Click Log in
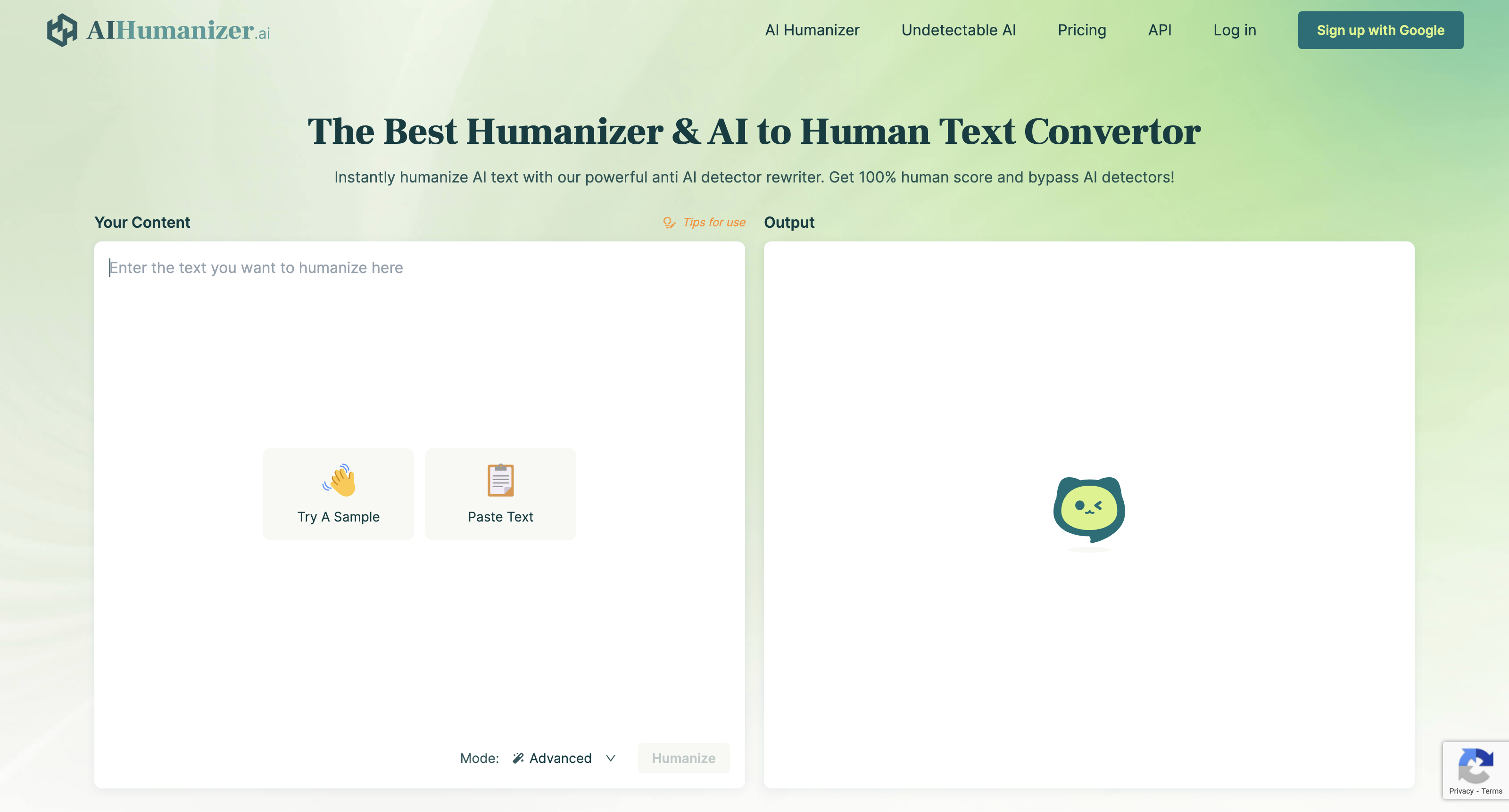This screenshot has width=1509, height=812. coord(1234,31)
